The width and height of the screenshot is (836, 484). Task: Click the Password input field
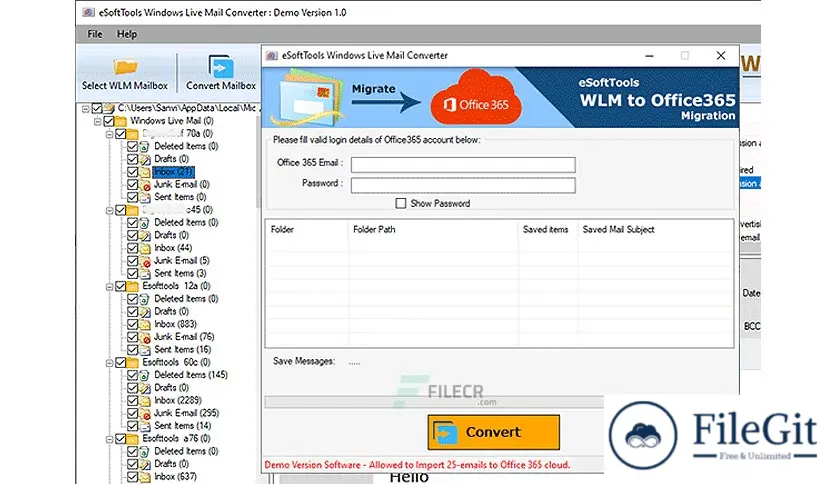[463, 185]
